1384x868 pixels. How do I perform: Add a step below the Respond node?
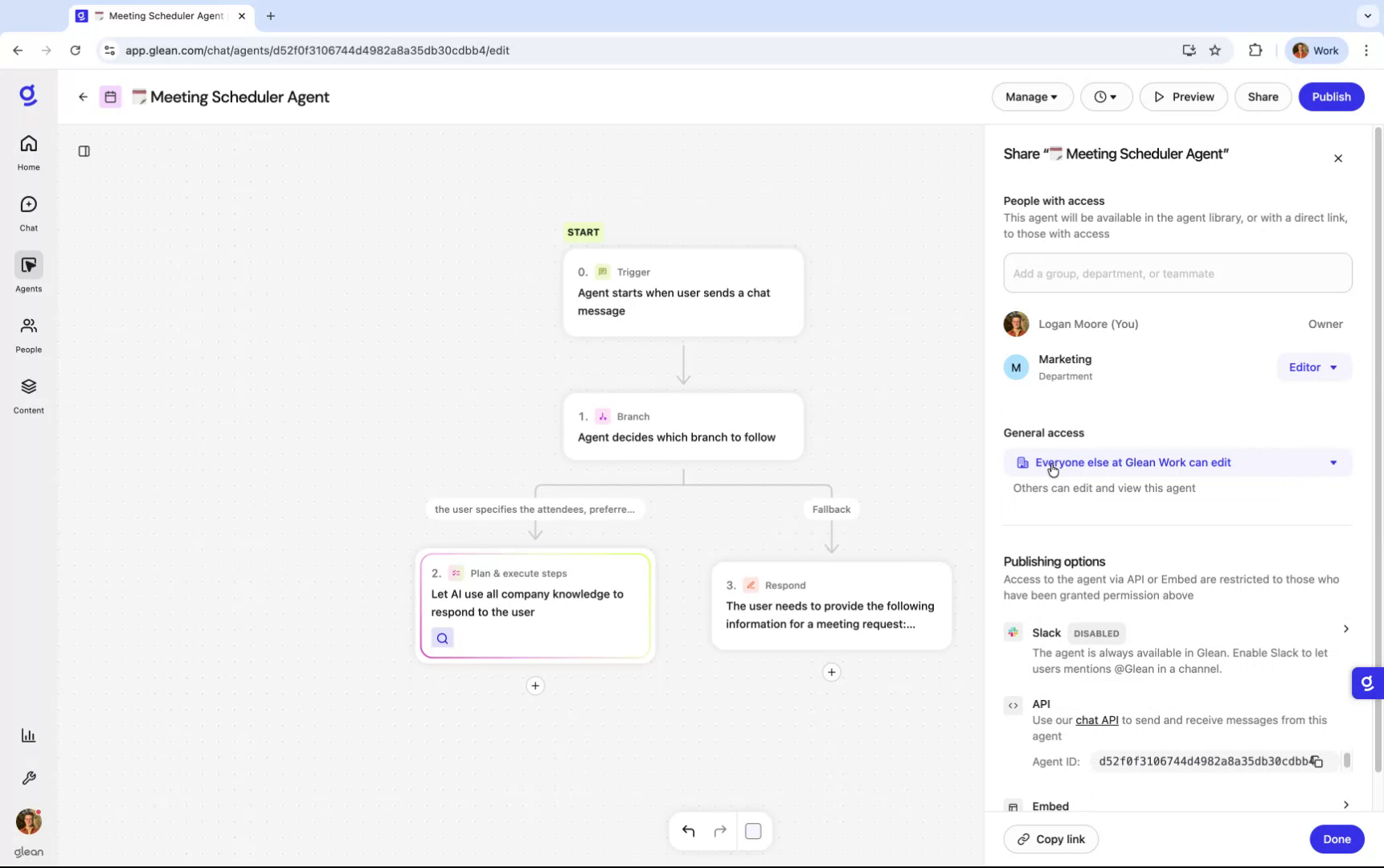point(831,672)
